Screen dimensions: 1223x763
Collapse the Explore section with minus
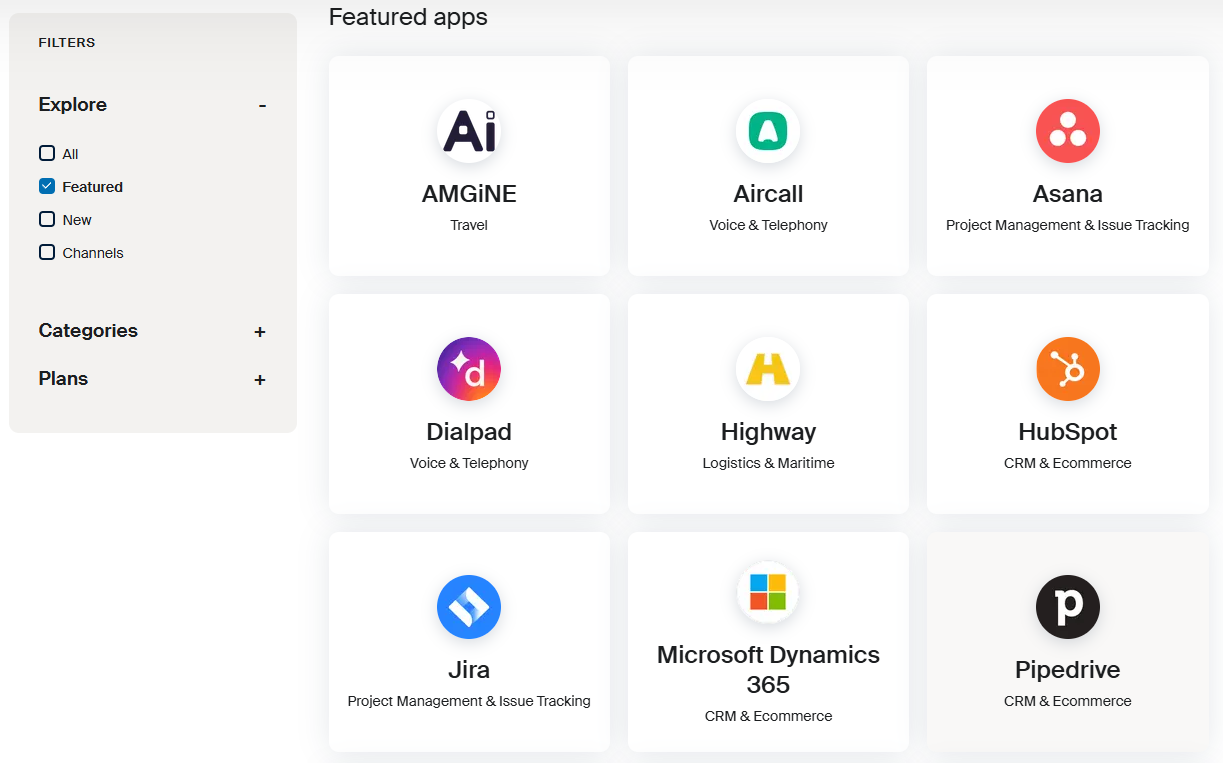(x=262, y=105)
